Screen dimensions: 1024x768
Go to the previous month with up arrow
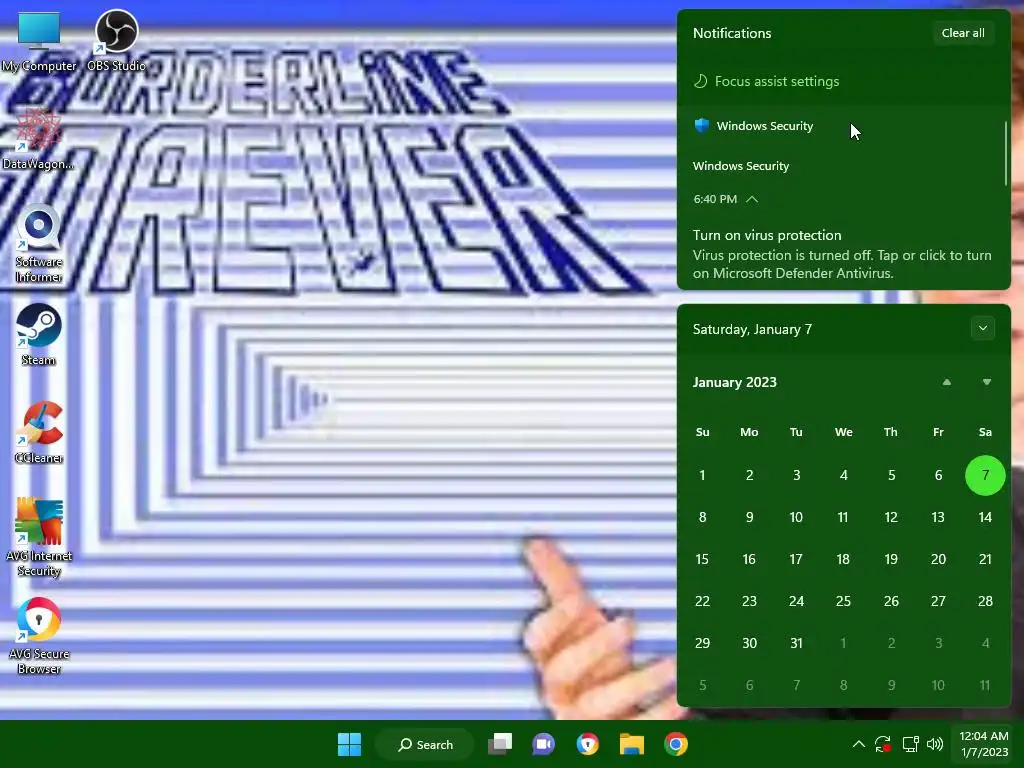pyautogui.click(x=946, y=382)
